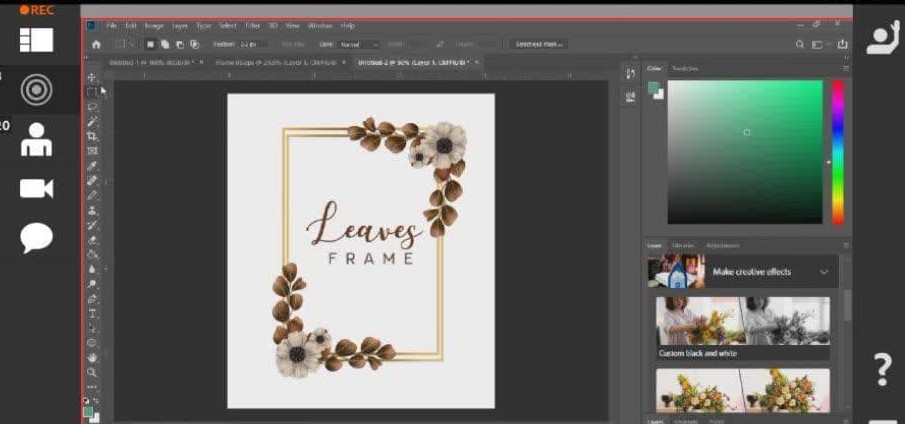Open the recorder's layout grid icon
905x424 pixels.
[36, 40]
